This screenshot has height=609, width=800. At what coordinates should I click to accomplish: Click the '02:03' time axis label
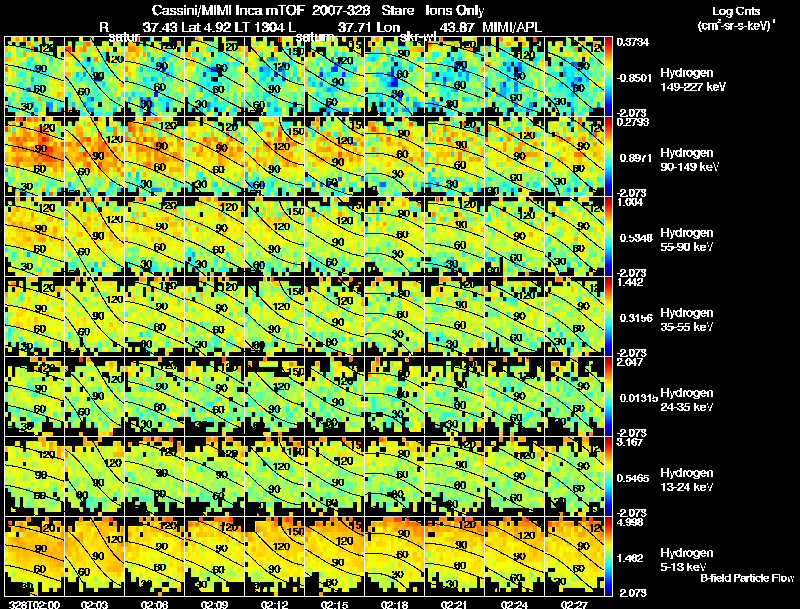94,604
